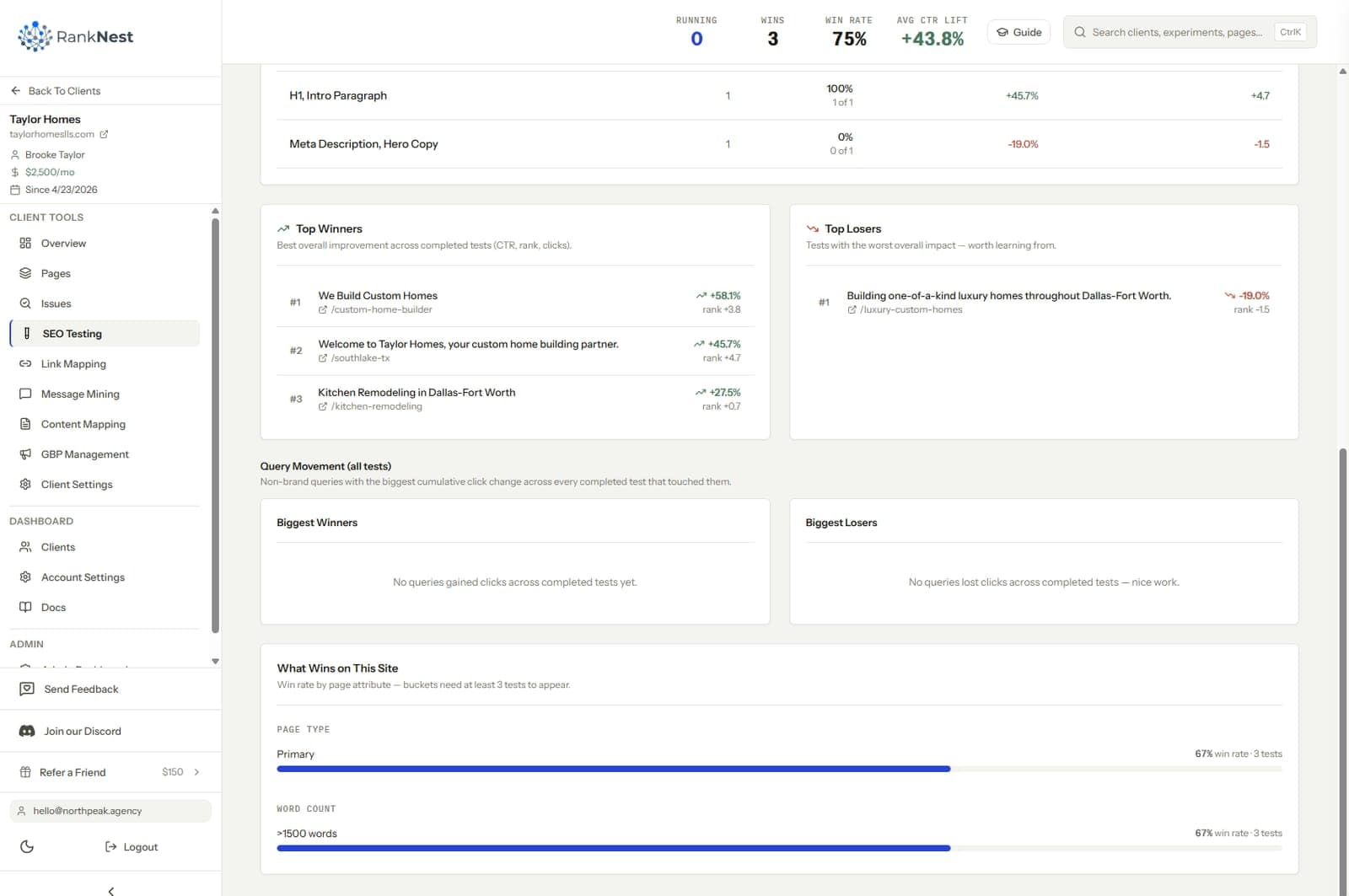Open the Overview menu item
The image size is (1349, 896).
tap(105, 244)
